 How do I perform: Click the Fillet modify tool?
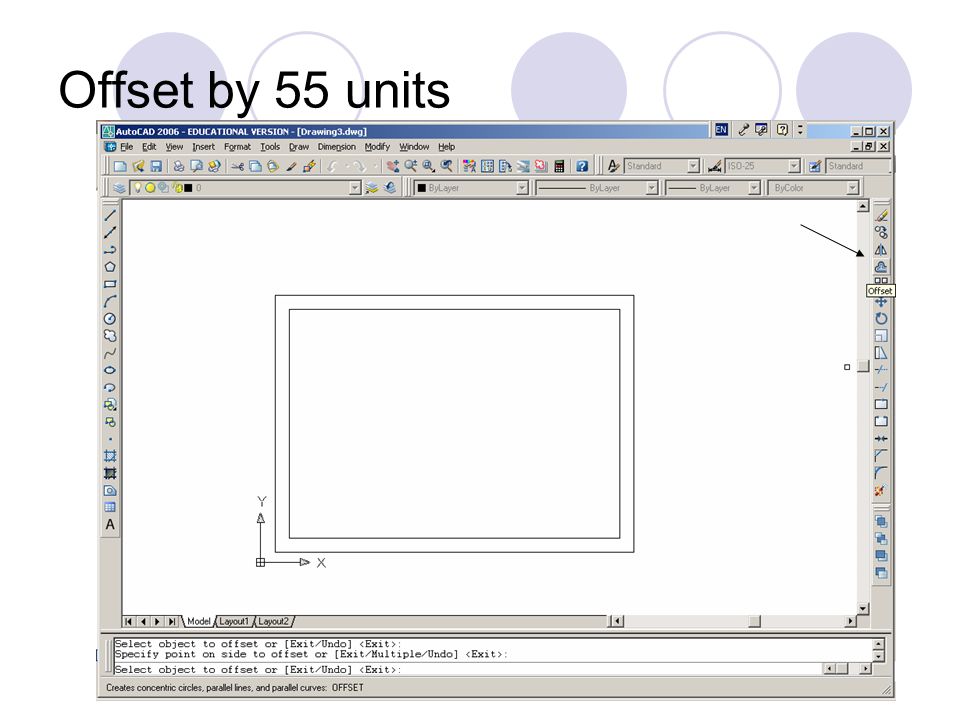click(881, 473)
